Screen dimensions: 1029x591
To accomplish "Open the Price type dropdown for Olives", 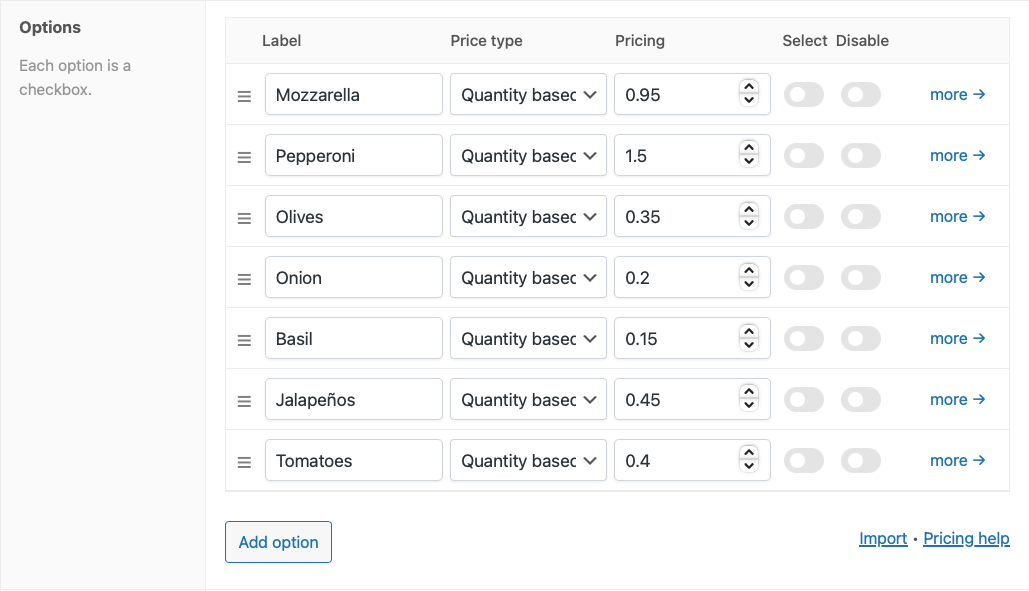I will [528, 217].
